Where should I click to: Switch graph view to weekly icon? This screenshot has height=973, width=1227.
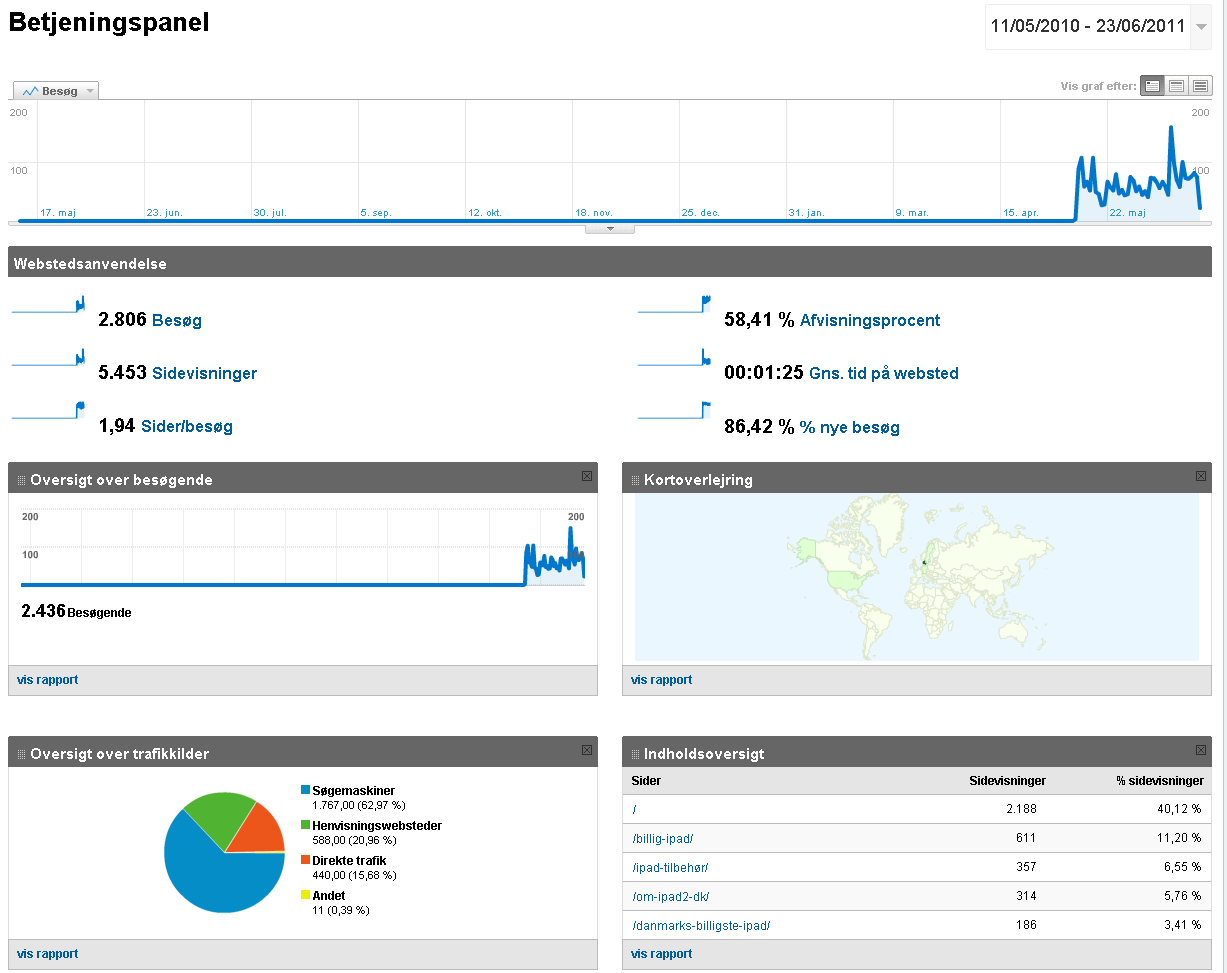pos(1177,86)
